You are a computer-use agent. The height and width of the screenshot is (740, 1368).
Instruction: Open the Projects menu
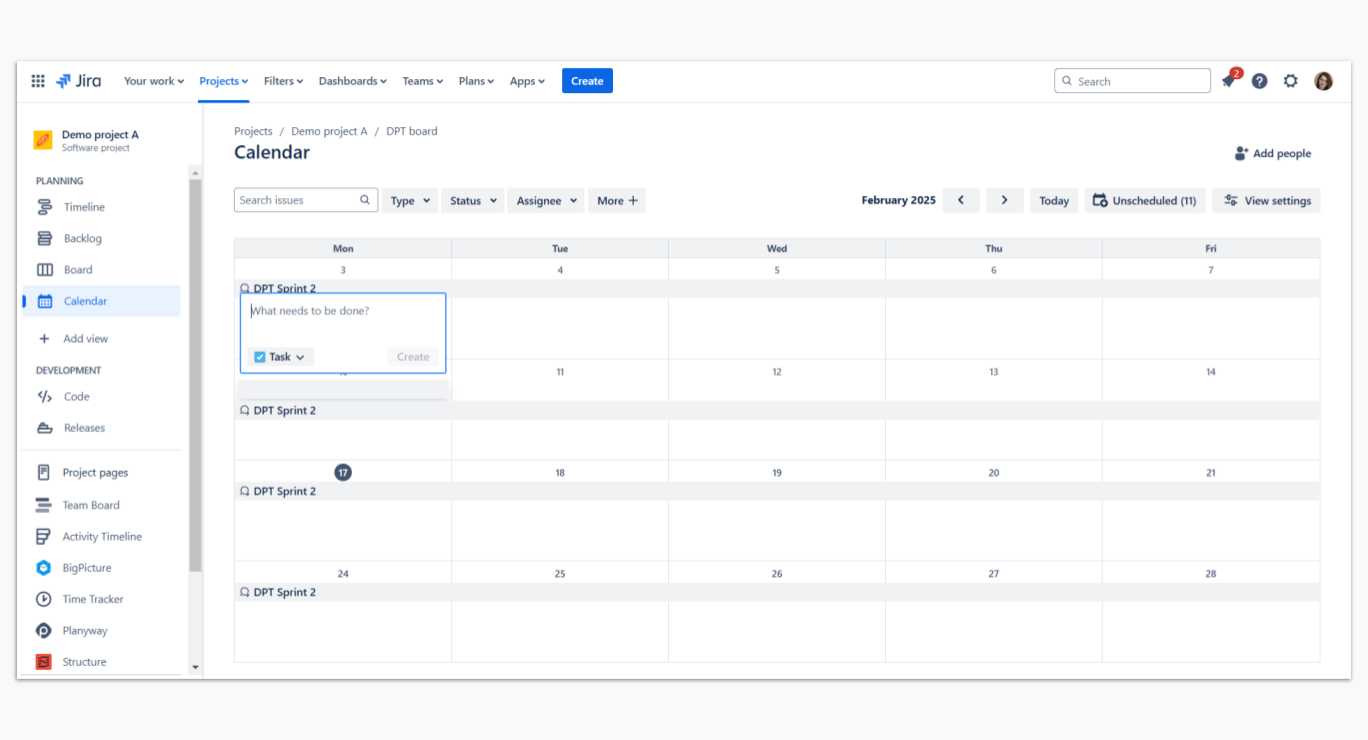223,81
